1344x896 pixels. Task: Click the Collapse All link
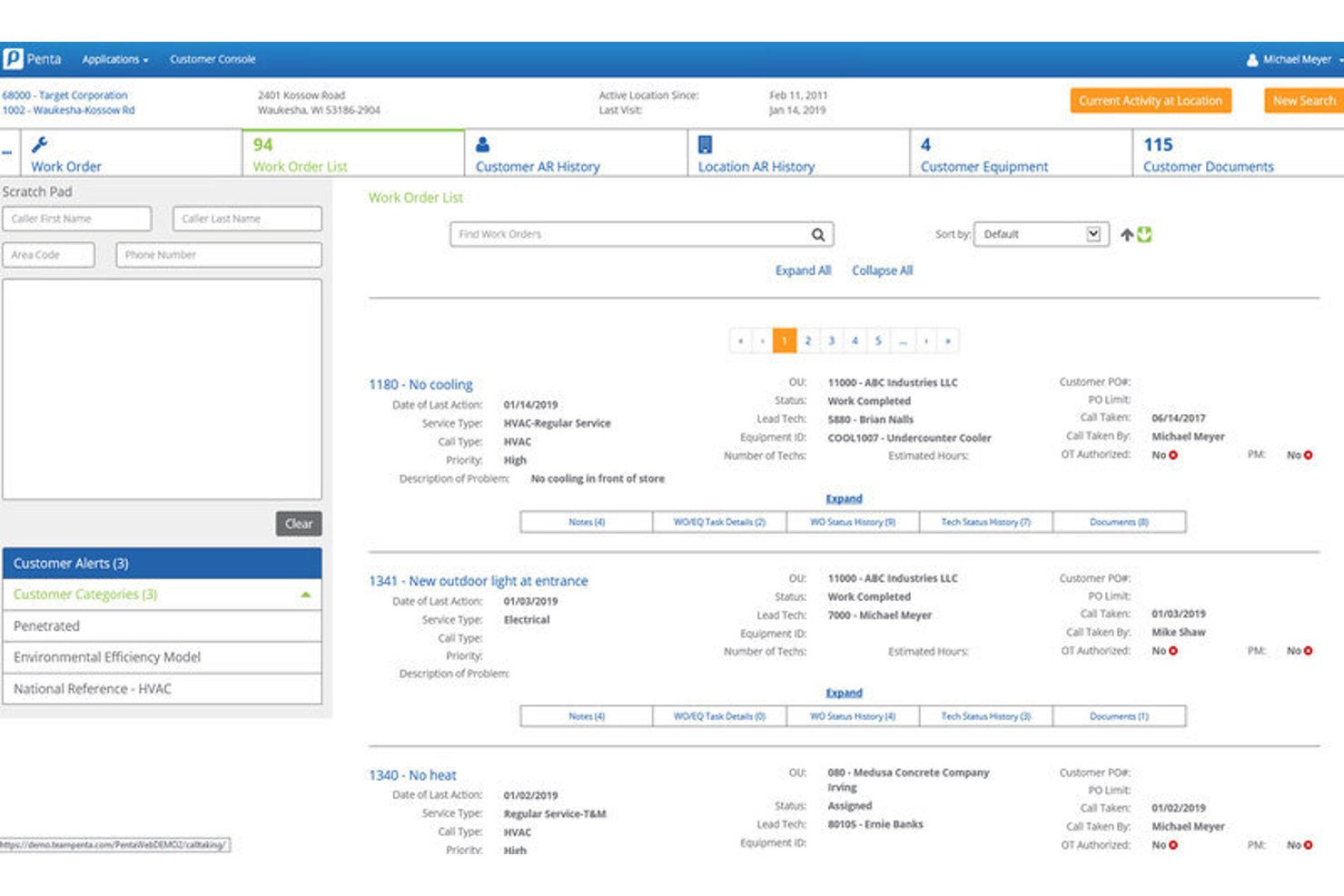[x=882, y=271]
